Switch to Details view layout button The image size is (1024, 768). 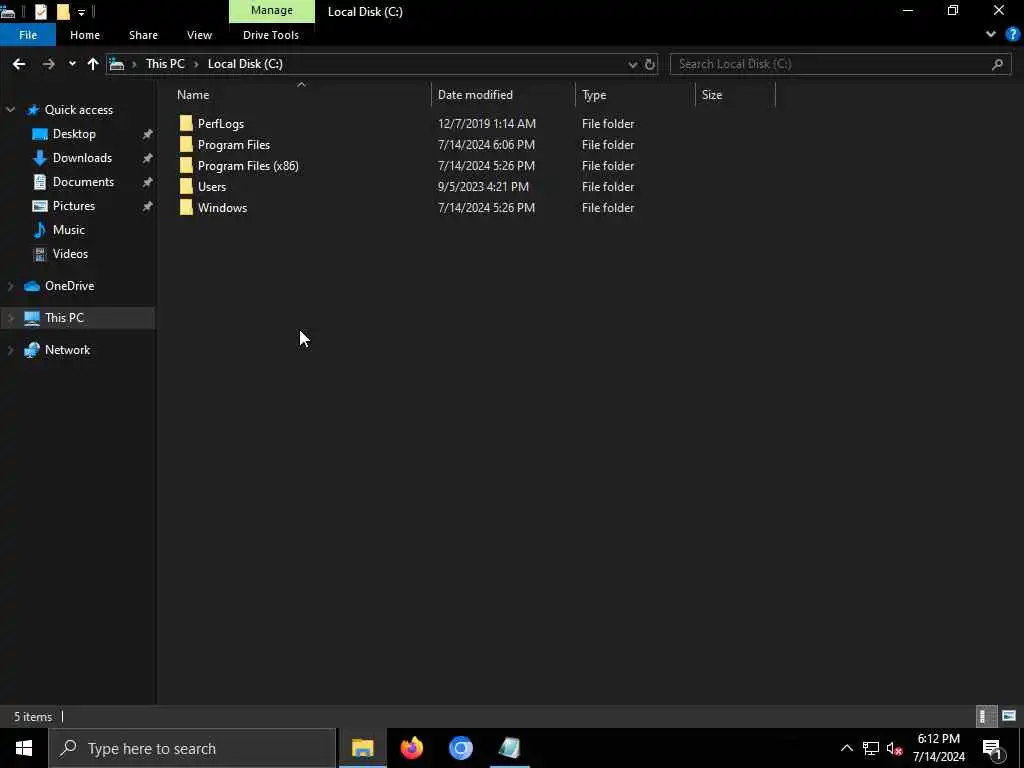pos(985,716)
